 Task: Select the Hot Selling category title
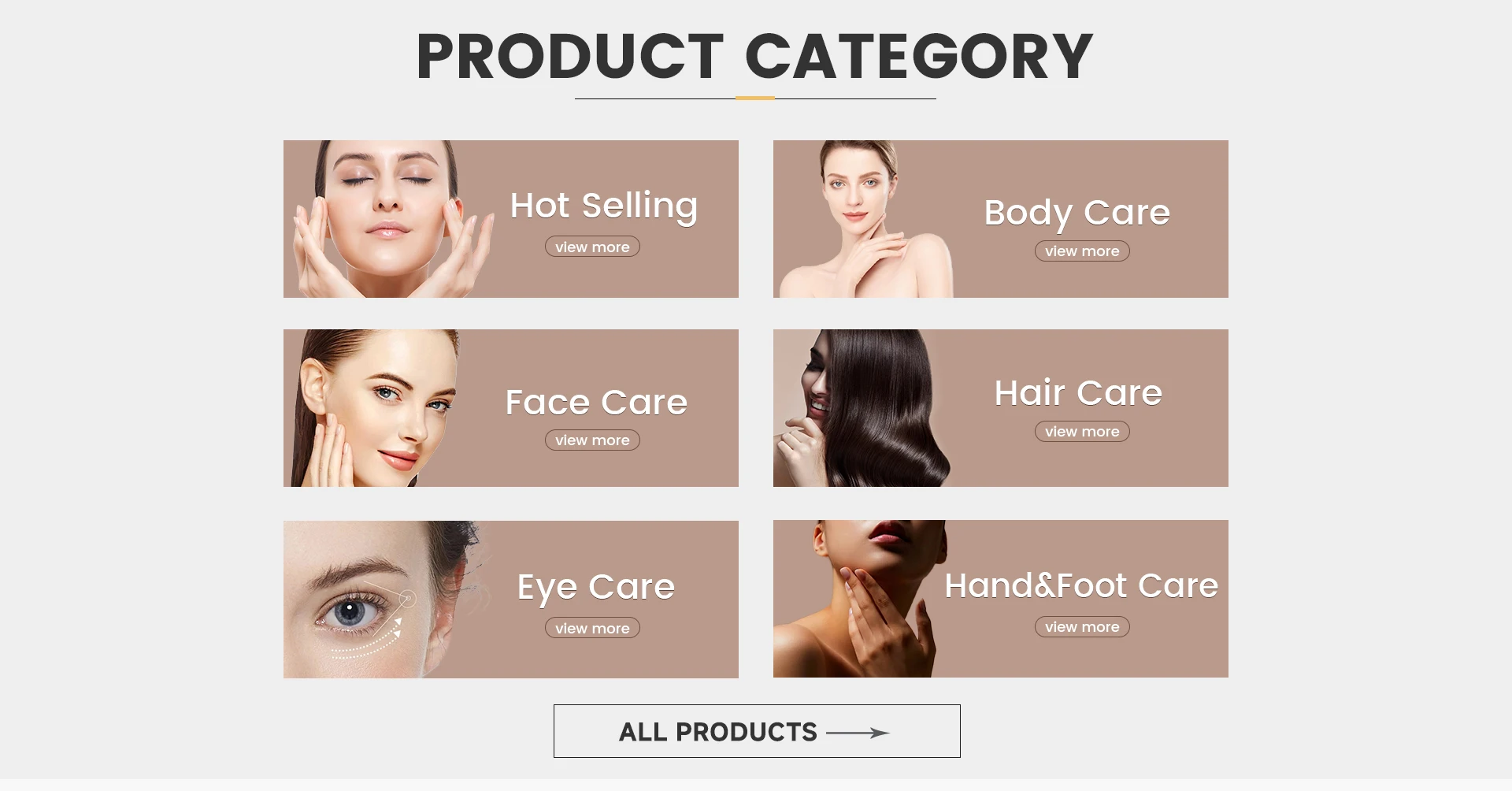pyautogui.click(x=604, y=206)
